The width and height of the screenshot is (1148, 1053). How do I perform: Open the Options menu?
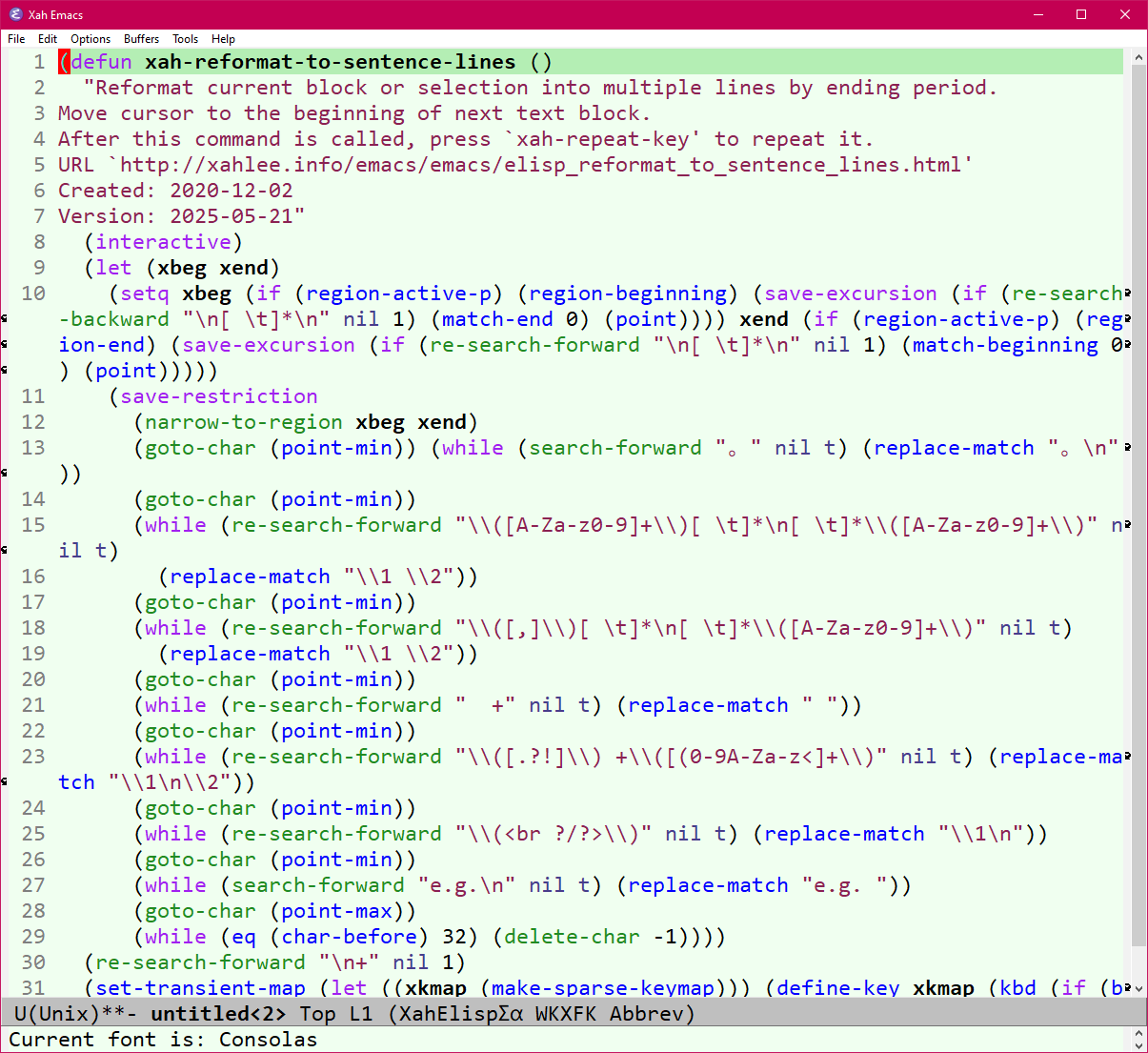point(91,39)
